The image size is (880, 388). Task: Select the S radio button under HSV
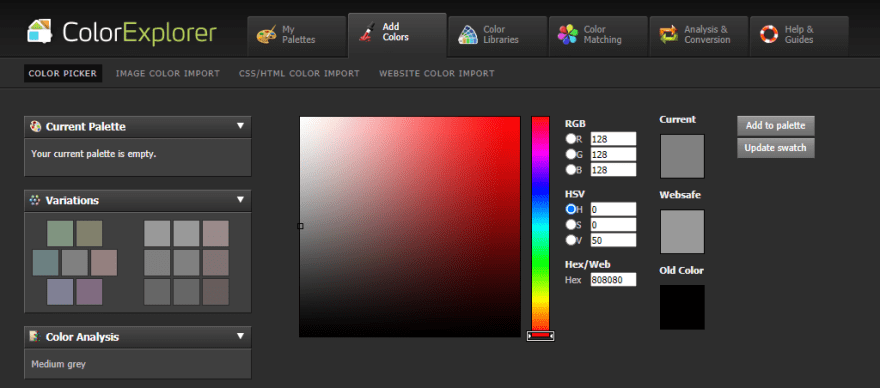point(571,225)
